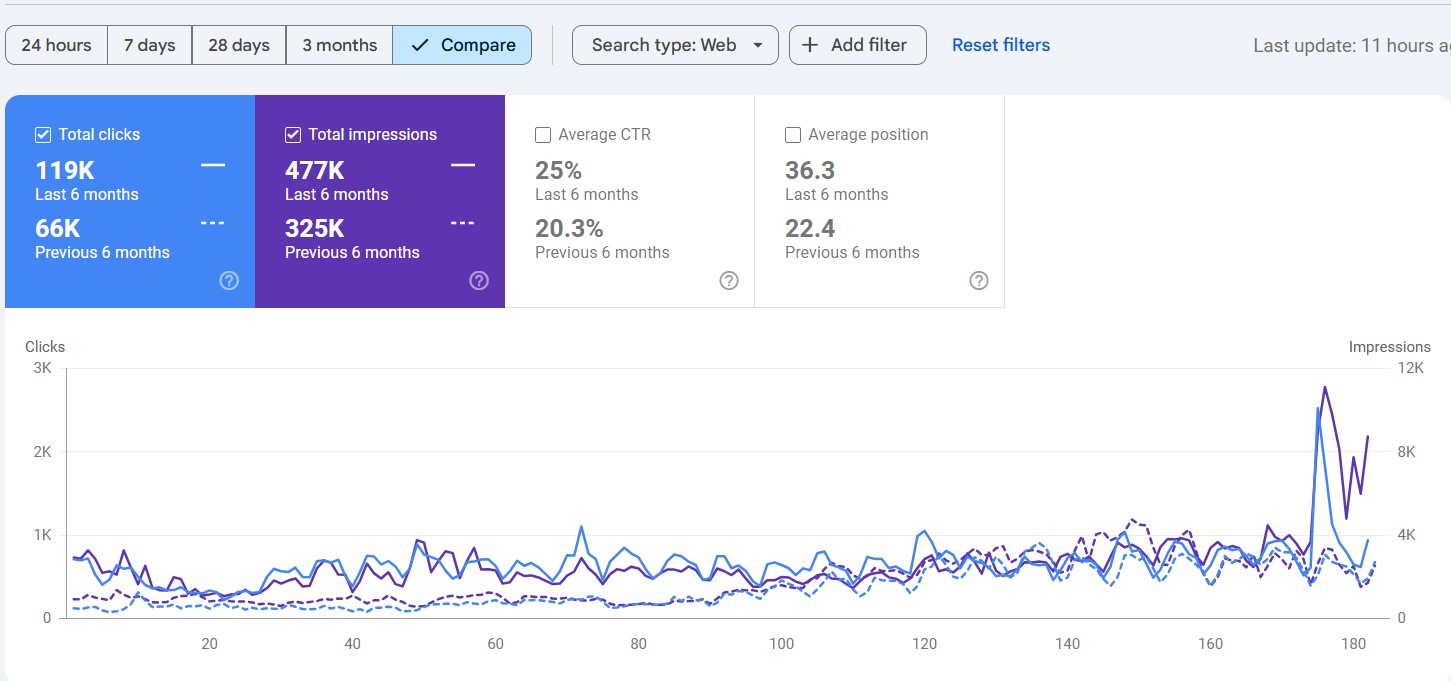Enable the Average CTR checkbox
This screenshot has height=681, width=1451.
point(543,135)
